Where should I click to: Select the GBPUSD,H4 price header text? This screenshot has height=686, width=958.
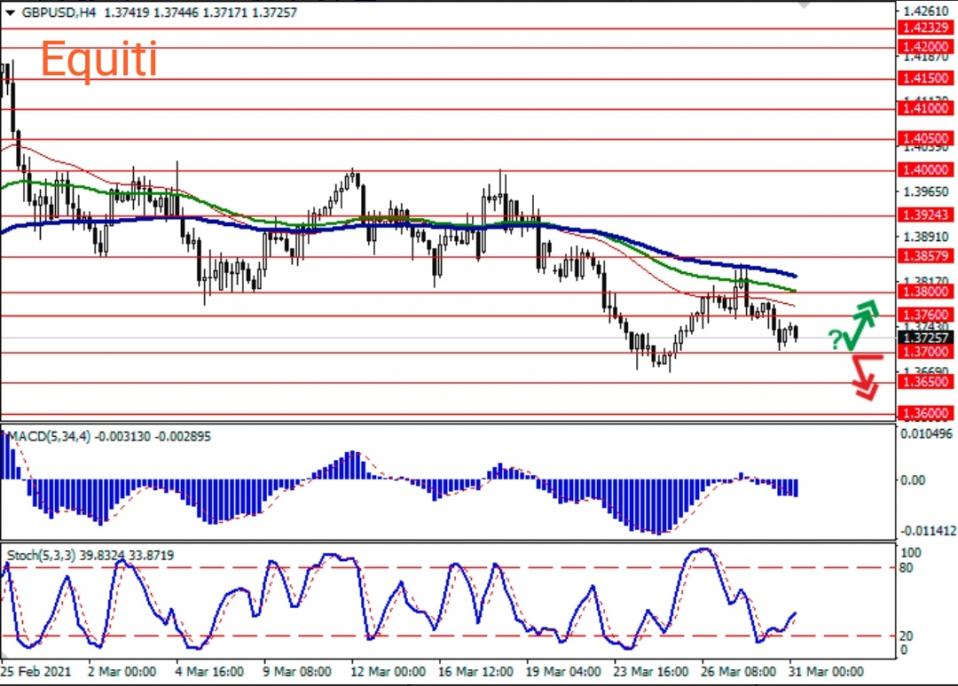pos(159,12)
